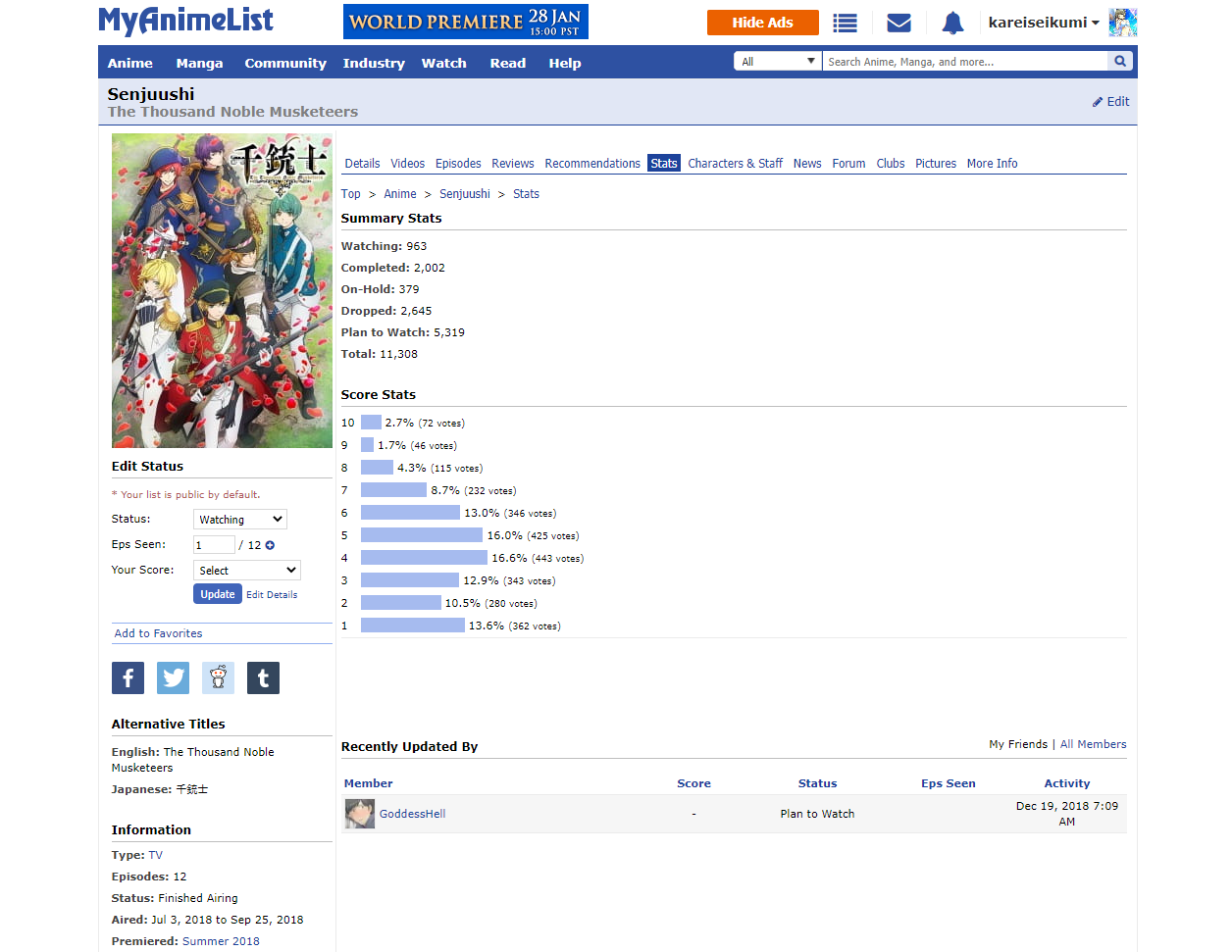The image size is (1232, 952).
Task: Open the Help menu
Action: pyautogui.click(x=565, y=63)
